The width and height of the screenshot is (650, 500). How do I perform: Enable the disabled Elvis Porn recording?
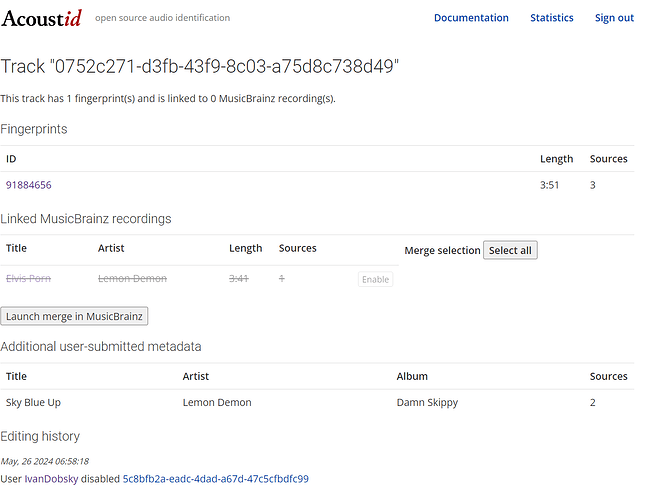[x=375, y=279]
